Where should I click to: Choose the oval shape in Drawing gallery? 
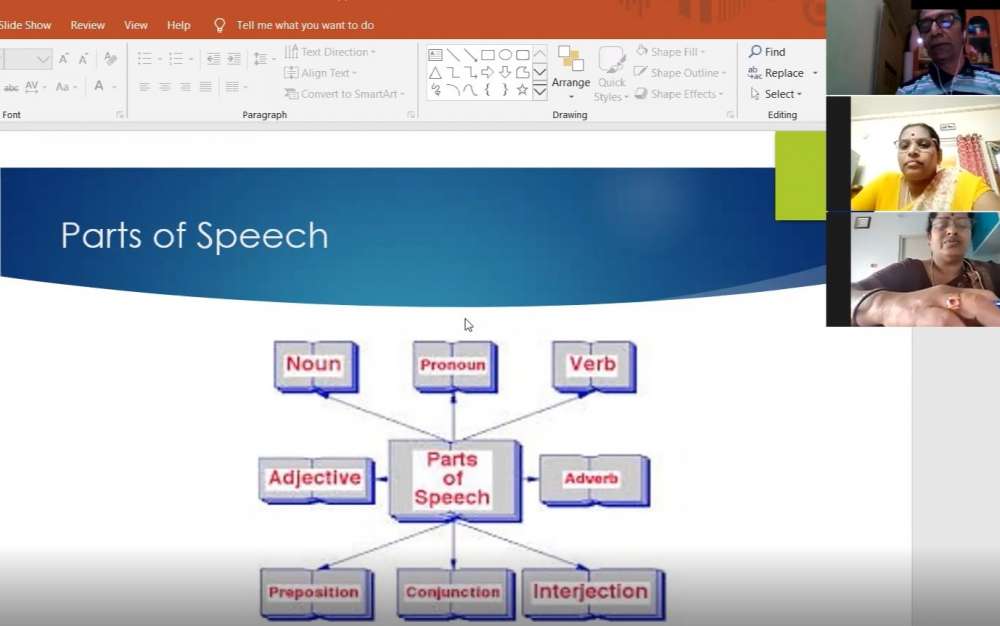click(505, 55)
